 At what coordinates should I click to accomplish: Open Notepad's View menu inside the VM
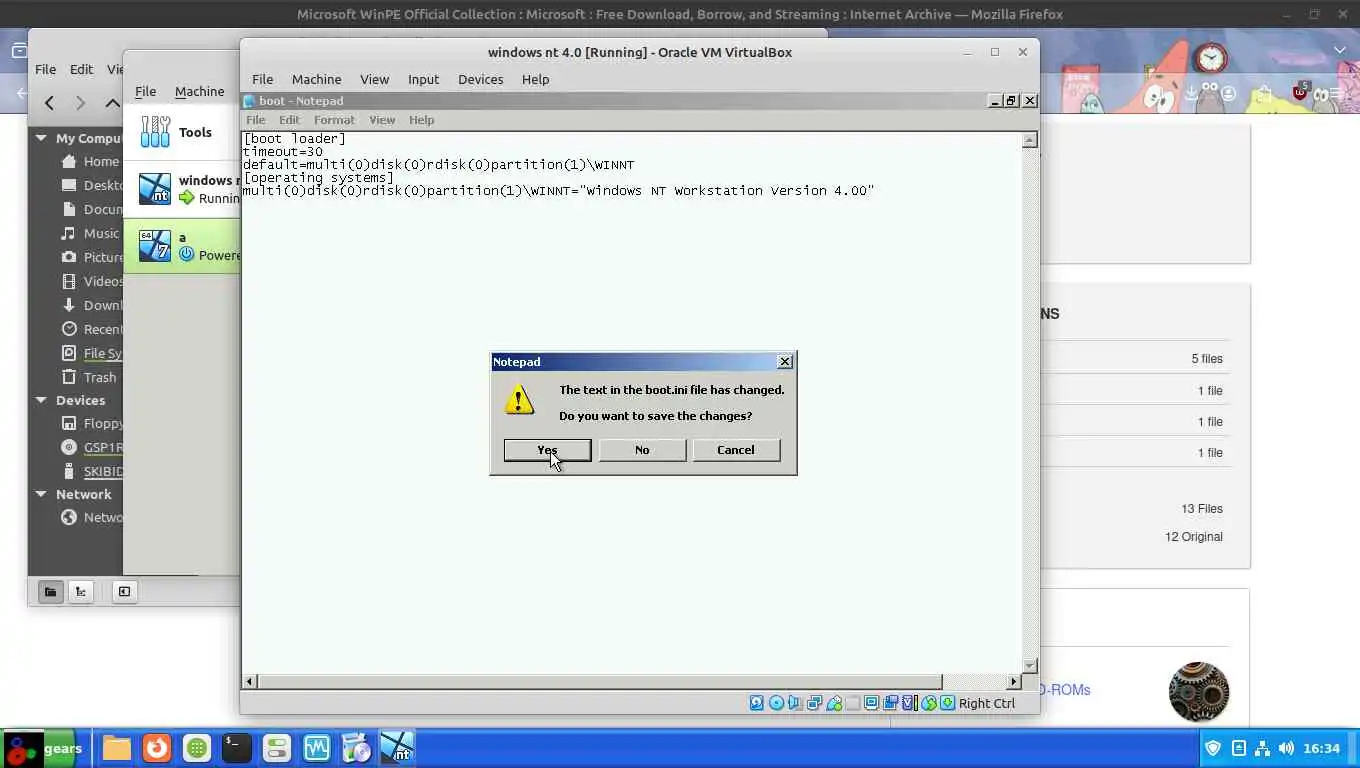click(382, 120)
